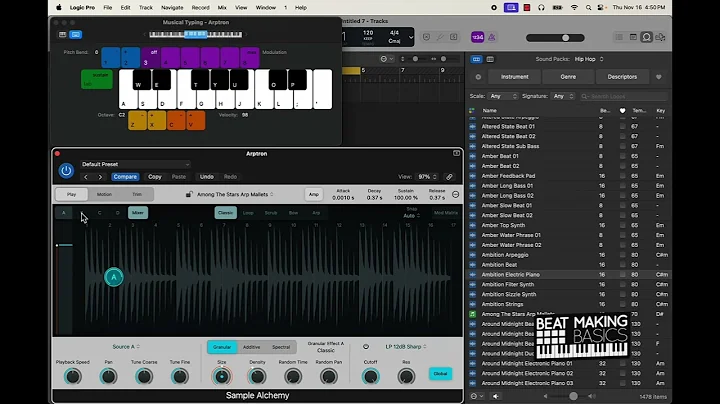Screen dimensions: 720x404
Task: Click the lock icon beside sample name
Action: coord(189,194)
